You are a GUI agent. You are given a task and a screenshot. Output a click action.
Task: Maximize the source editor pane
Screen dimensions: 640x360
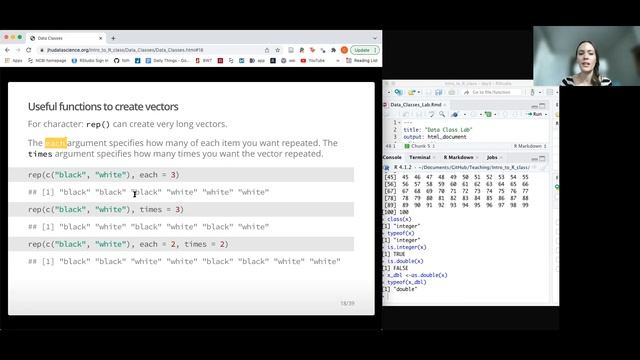pos(542,105)
